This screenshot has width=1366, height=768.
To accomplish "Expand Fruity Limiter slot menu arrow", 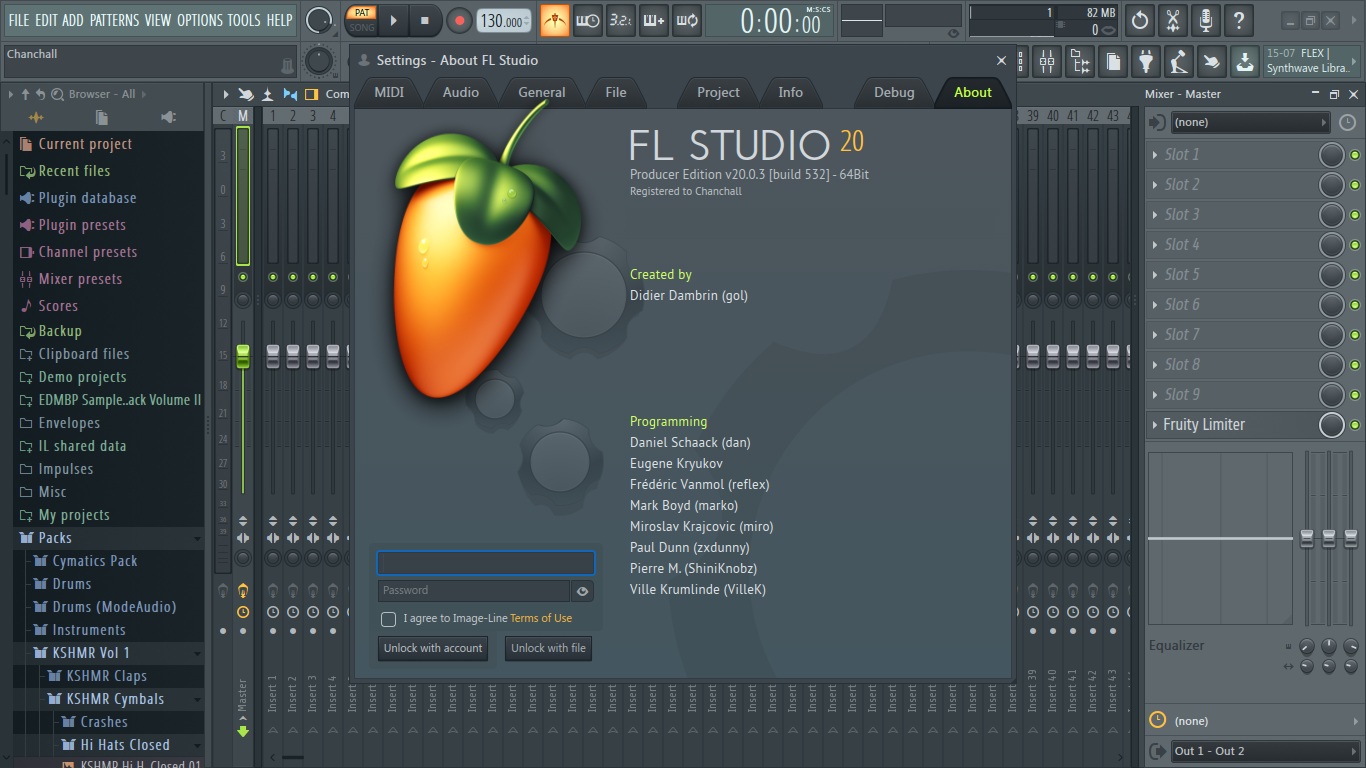I will (1155, 425).
